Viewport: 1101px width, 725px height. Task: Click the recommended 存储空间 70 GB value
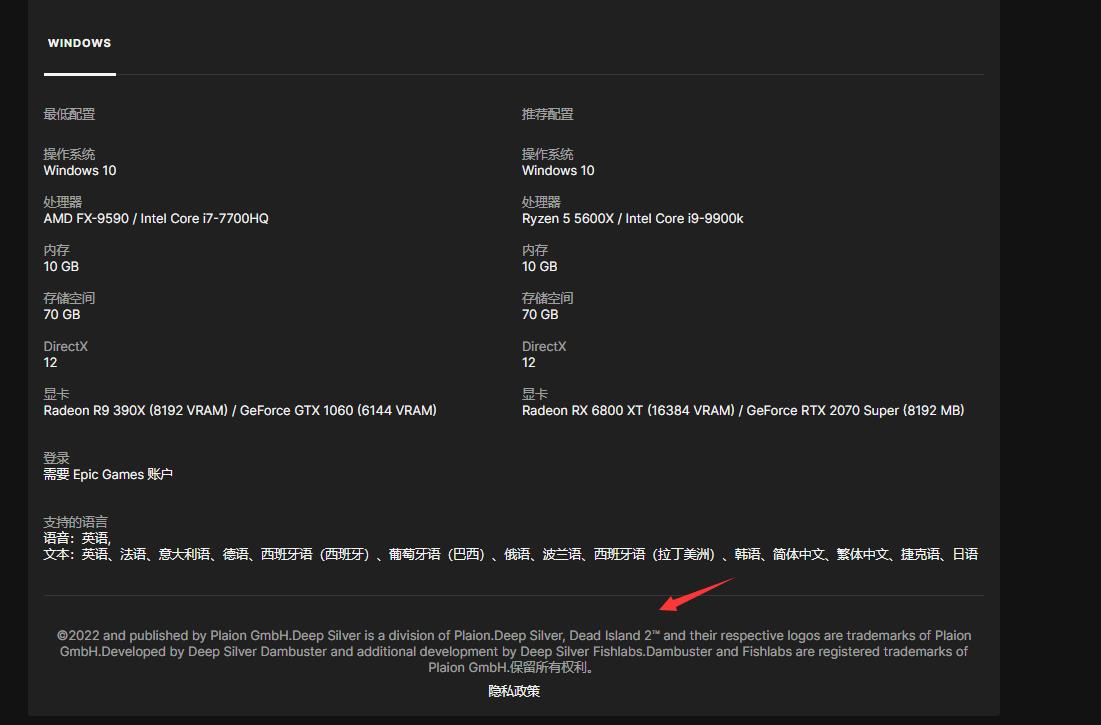pyautogui.click(x=540, y=314)
